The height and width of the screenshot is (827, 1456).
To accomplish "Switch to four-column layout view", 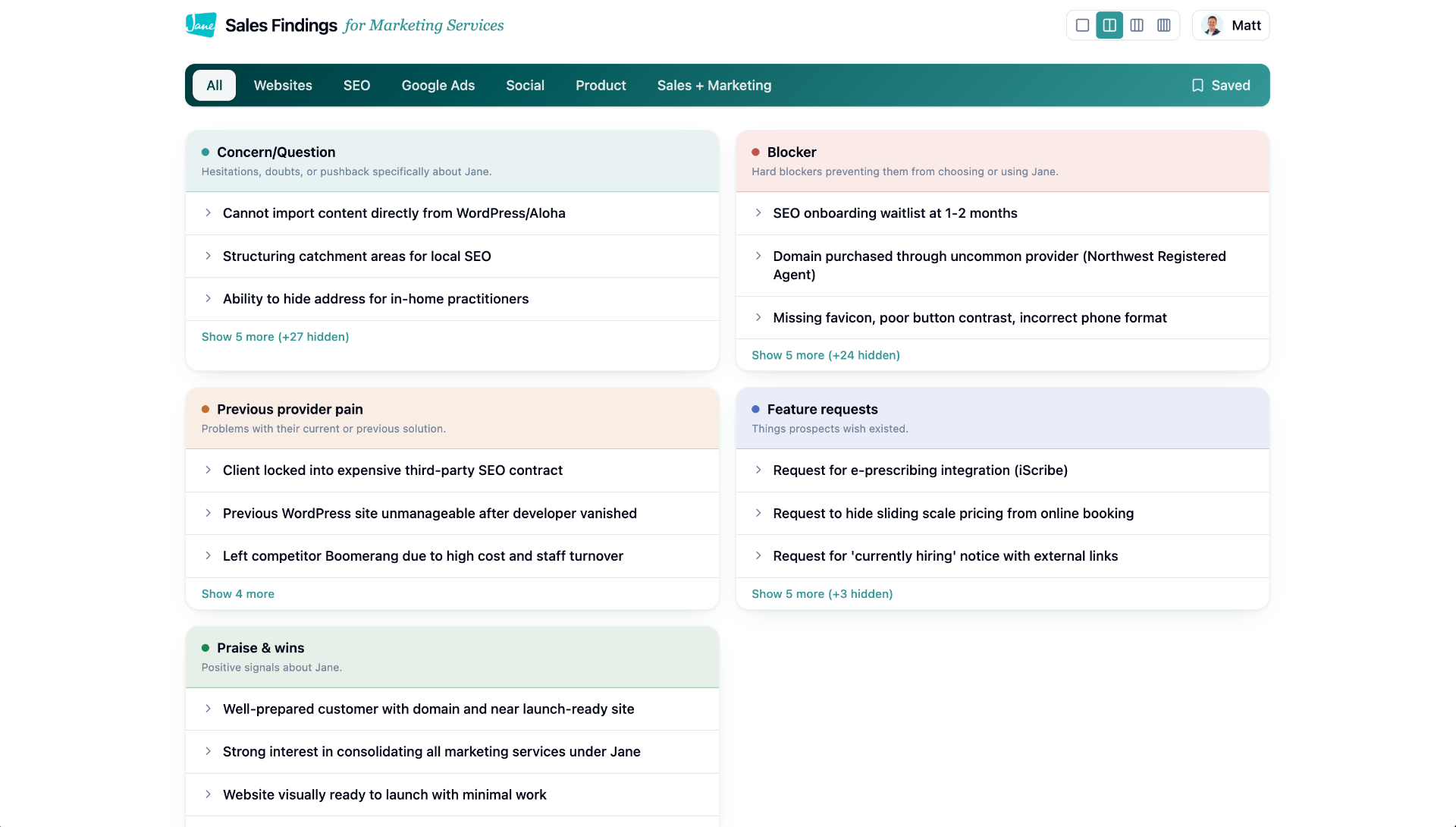I will (1164, 25).
